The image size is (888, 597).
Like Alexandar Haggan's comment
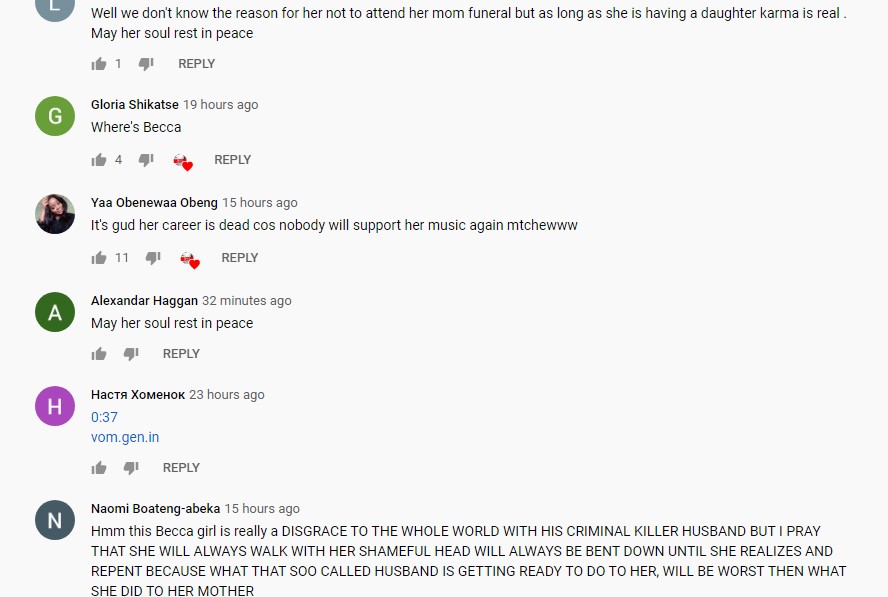click(99, 354)
